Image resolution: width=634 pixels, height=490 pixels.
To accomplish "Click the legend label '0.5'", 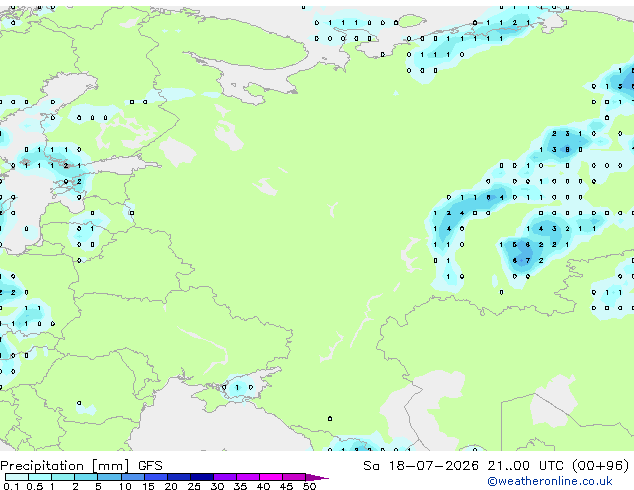I will click(x=34, y=486).
